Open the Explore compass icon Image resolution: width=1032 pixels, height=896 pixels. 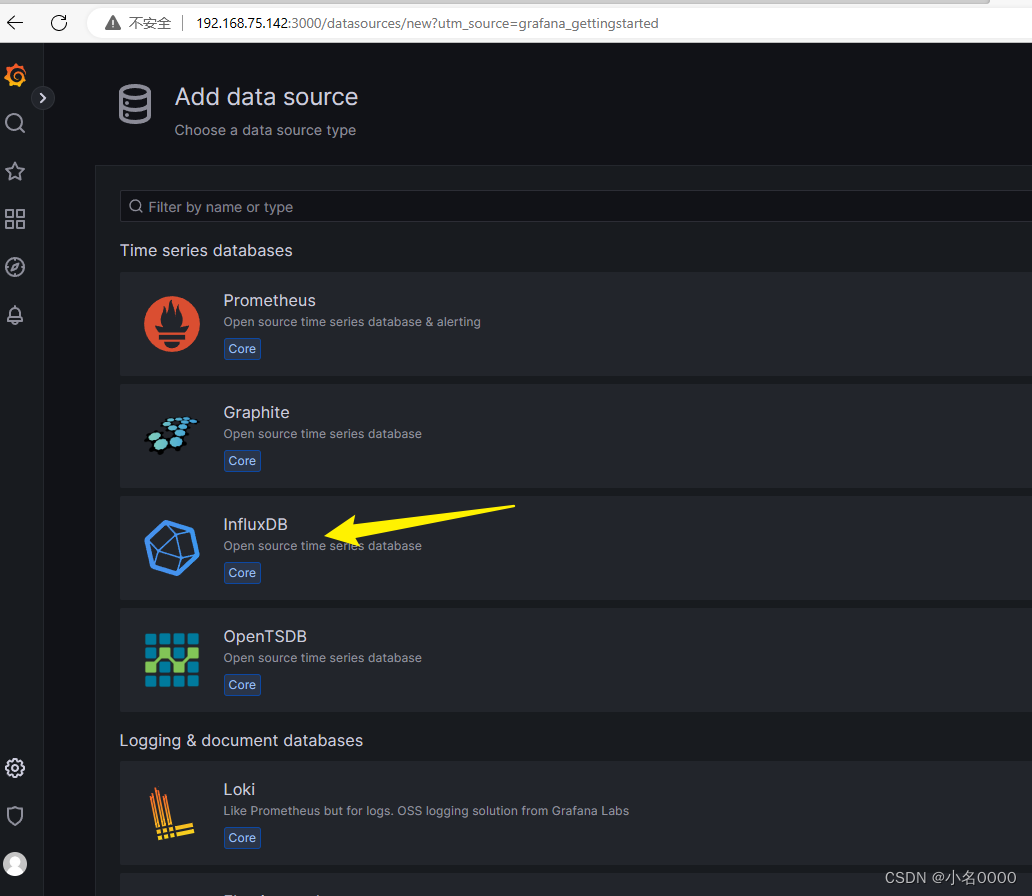(x=15, y=267)
